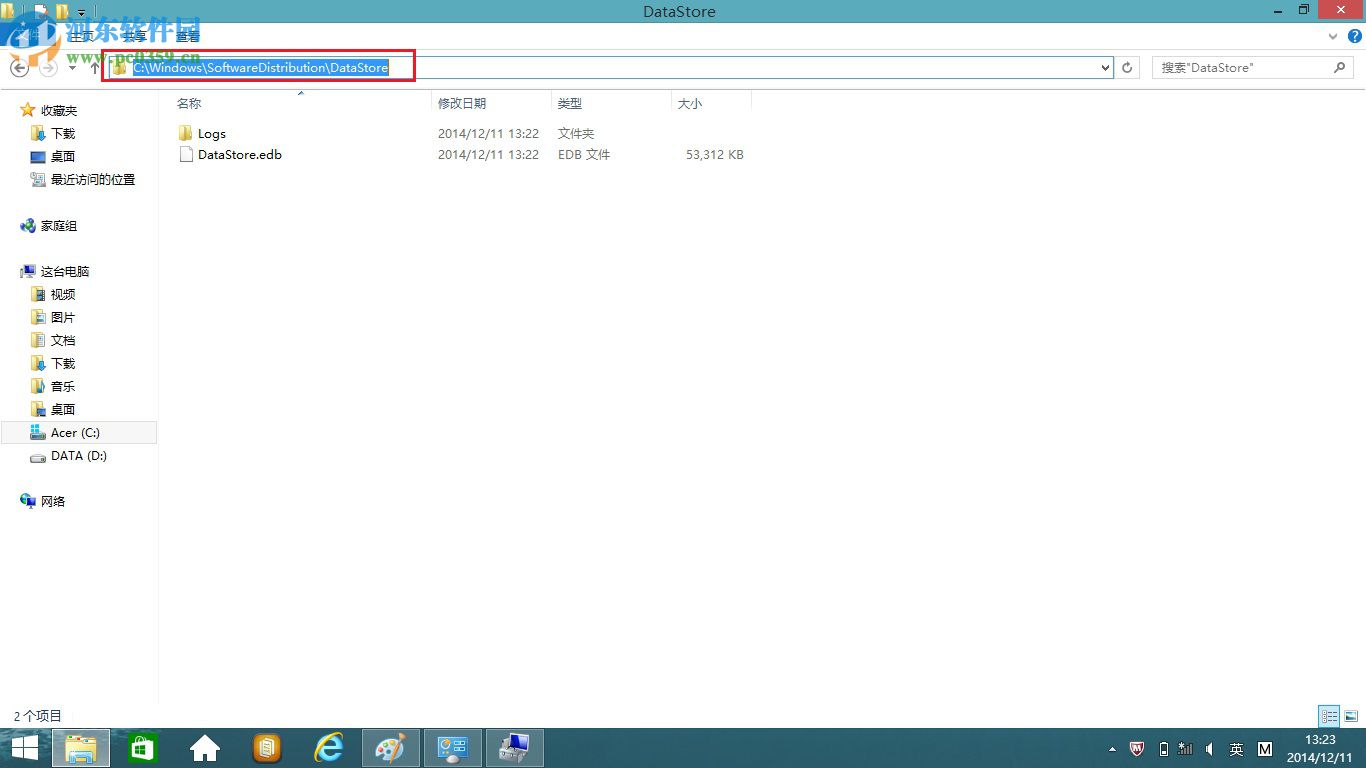Expand the quick access toolbar customize dropdown

point(80,12)
